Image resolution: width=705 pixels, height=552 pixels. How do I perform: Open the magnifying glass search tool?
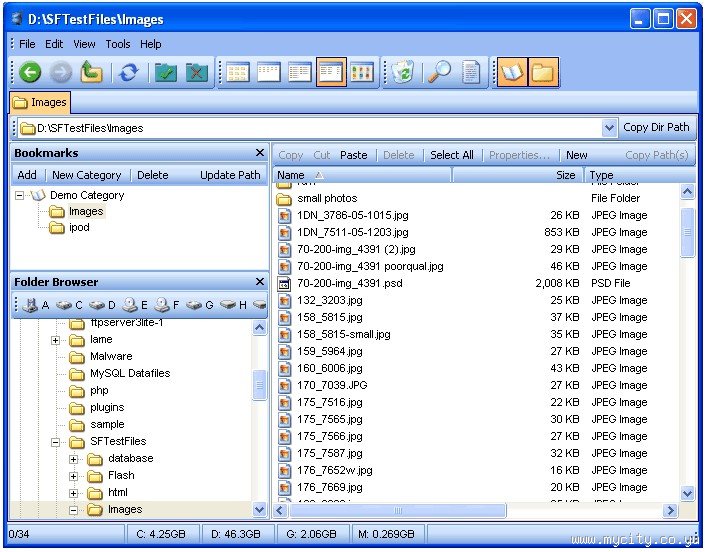439,72
